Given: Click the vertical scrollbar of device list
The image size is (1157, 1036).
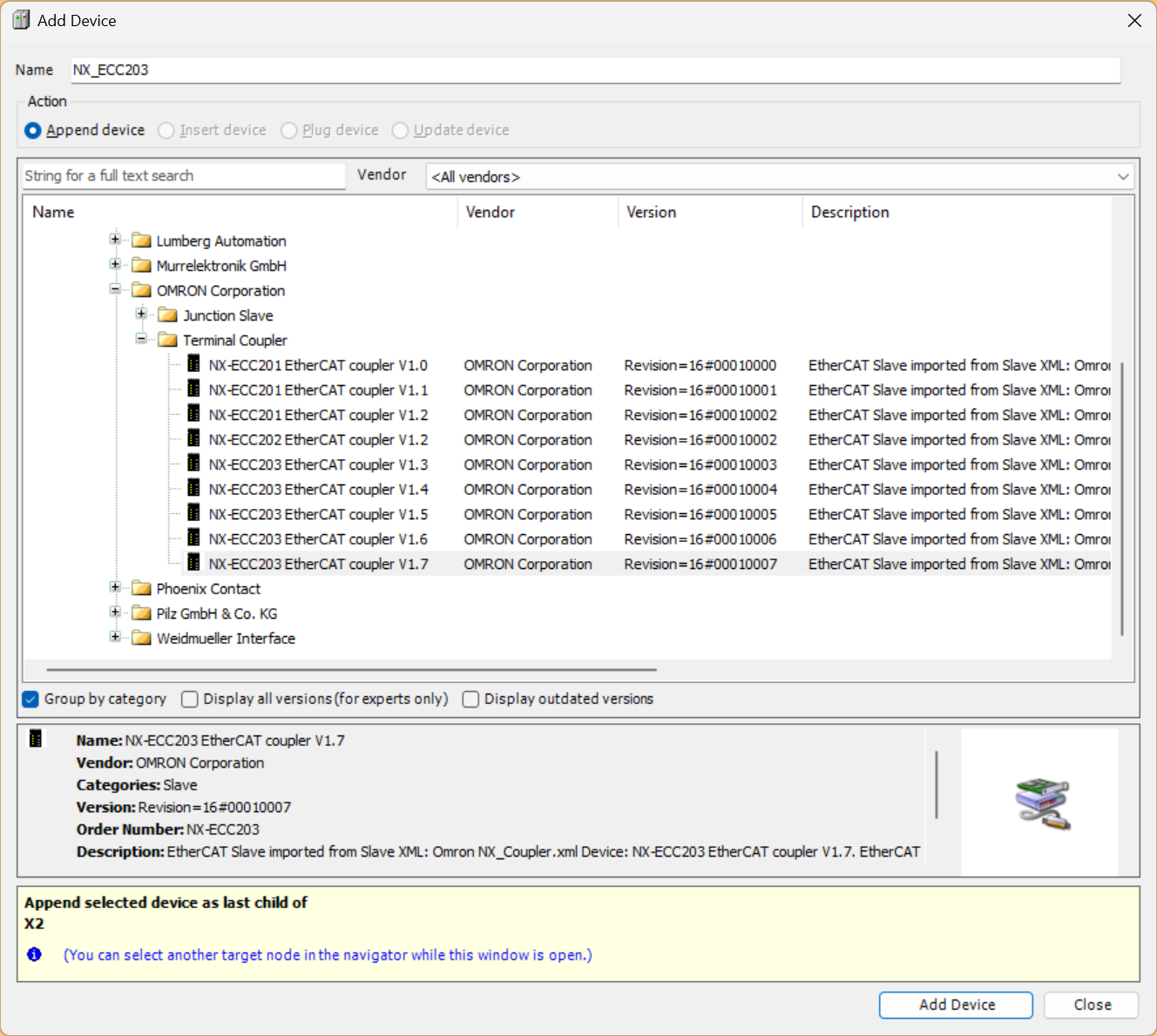Looking at the screenshot, I should pyautogui.click(x=1122, y=499).
